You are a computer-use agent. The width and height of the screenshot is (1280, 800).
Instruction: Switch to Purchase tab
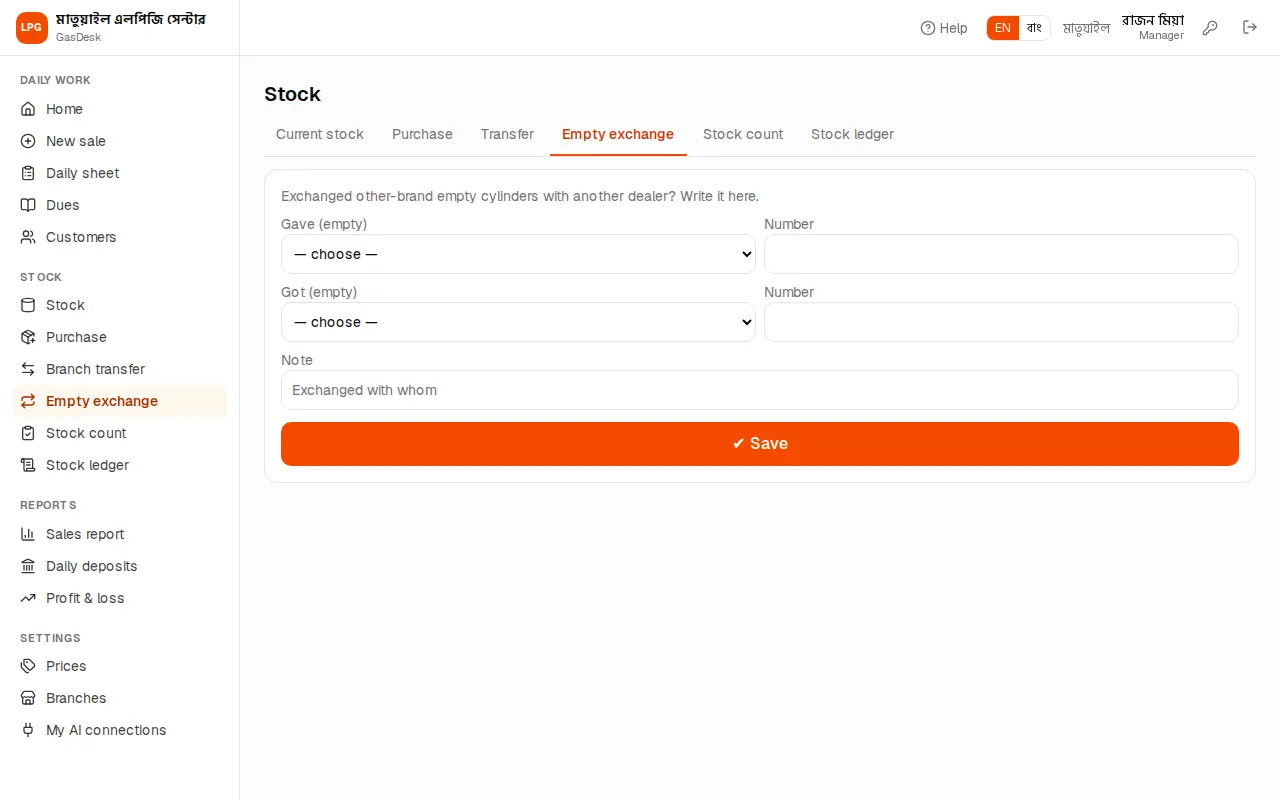click(422, 134)
